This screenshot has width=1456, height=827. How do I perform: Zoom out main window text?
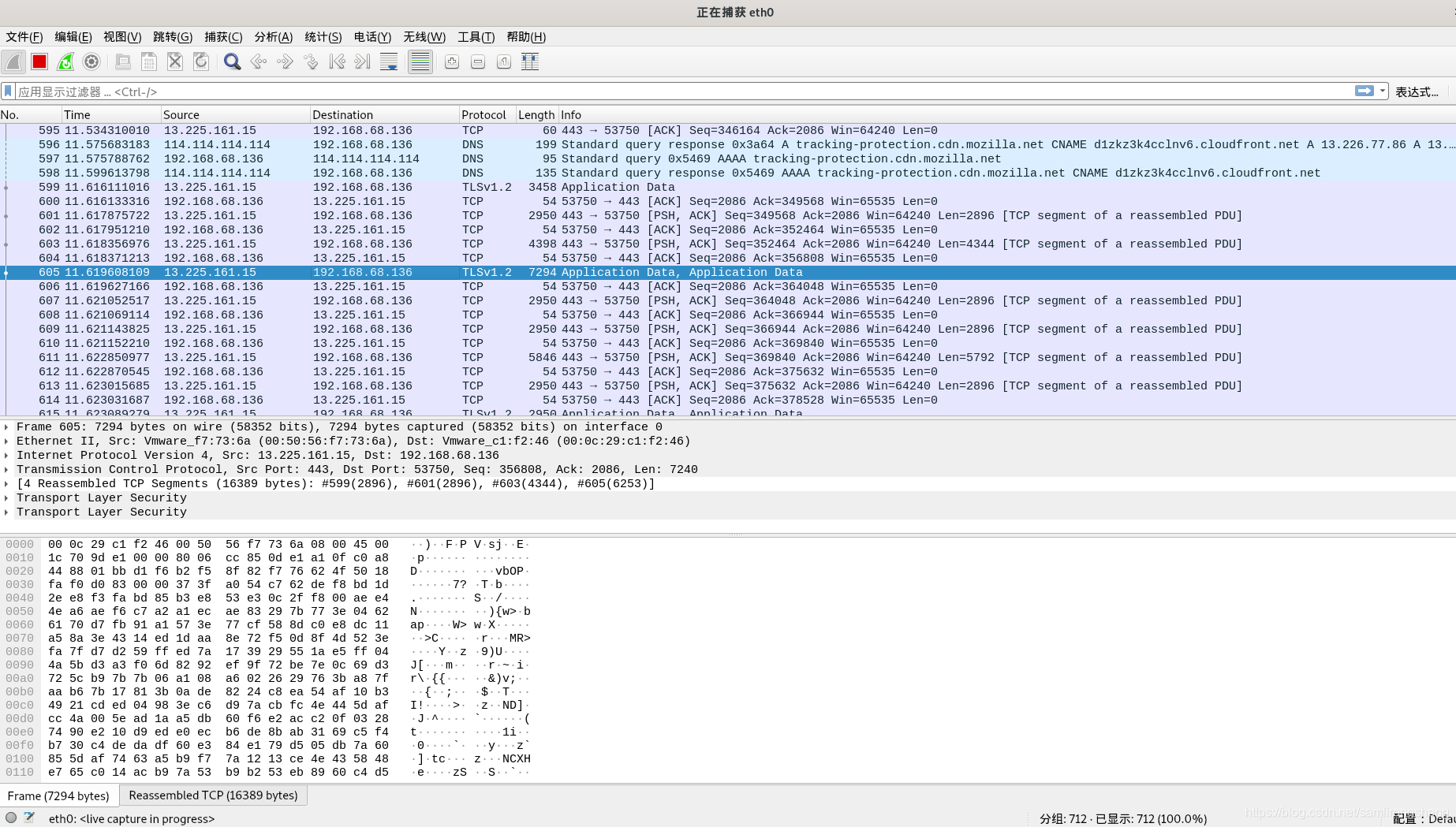(x=478, y=61)
